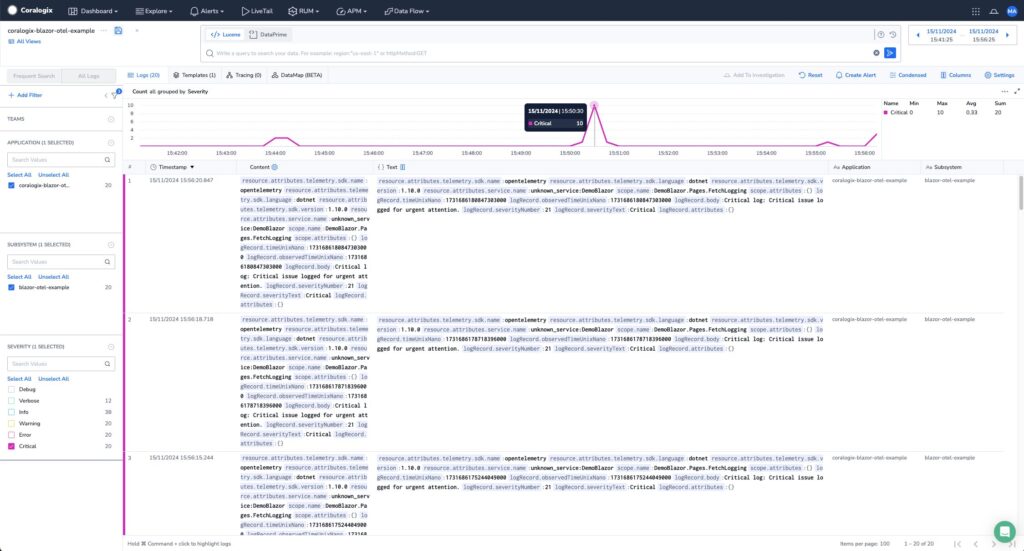The image size is (1024, 551).
Task: Switch to Condensed view
Action: click(x=908, y=75)
